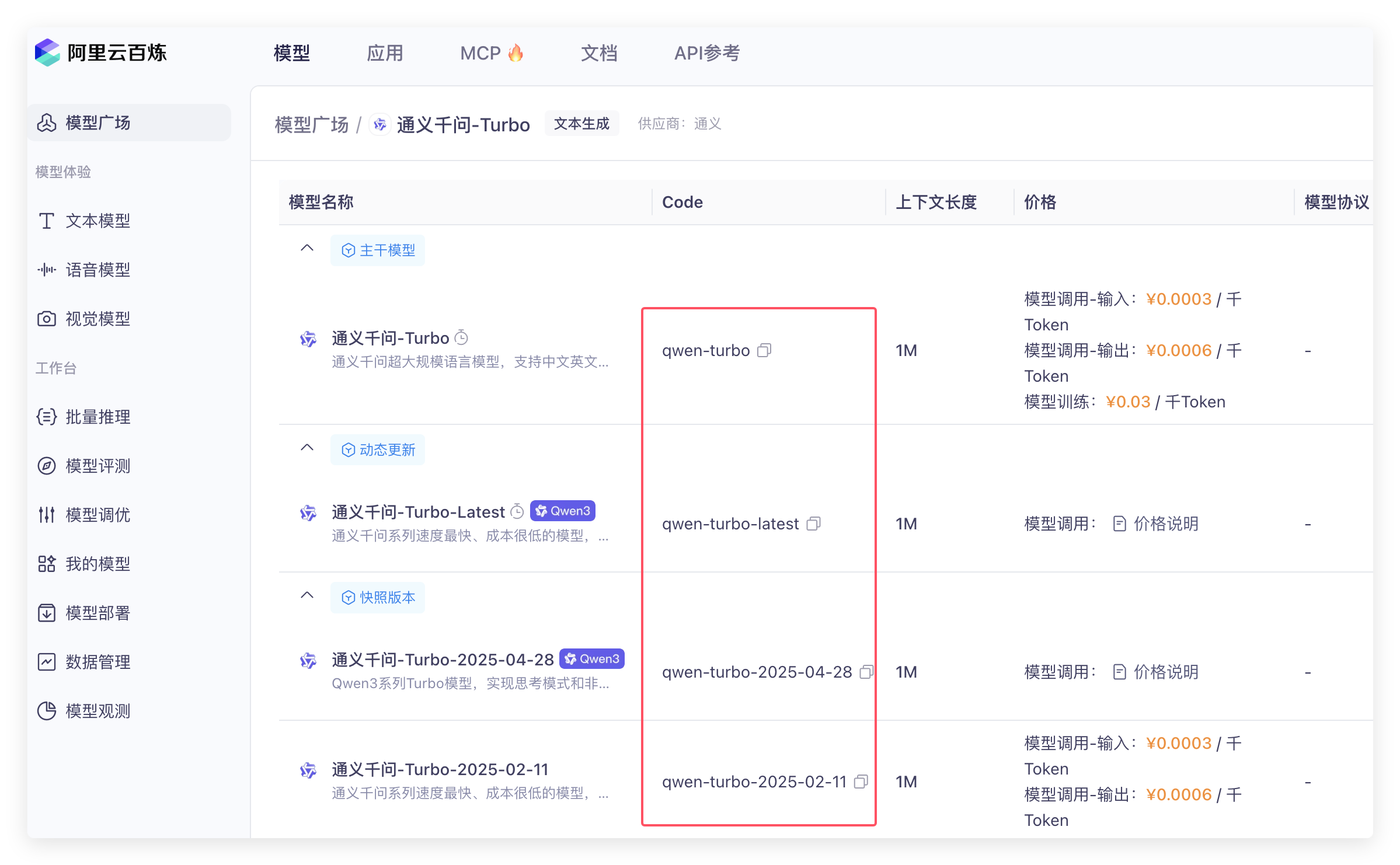Click the 我的模型 grid icon

tap(47, 564)
